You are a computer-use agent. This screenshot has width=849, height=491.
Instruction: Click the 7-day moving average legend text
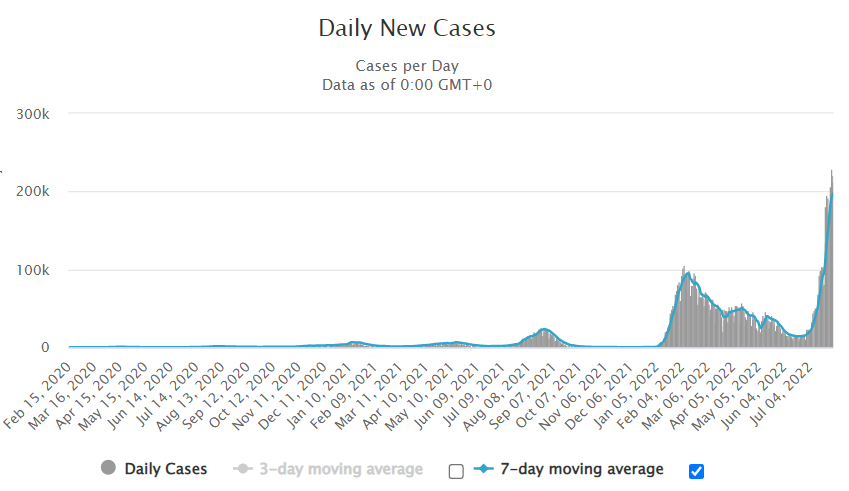point(582,468)
